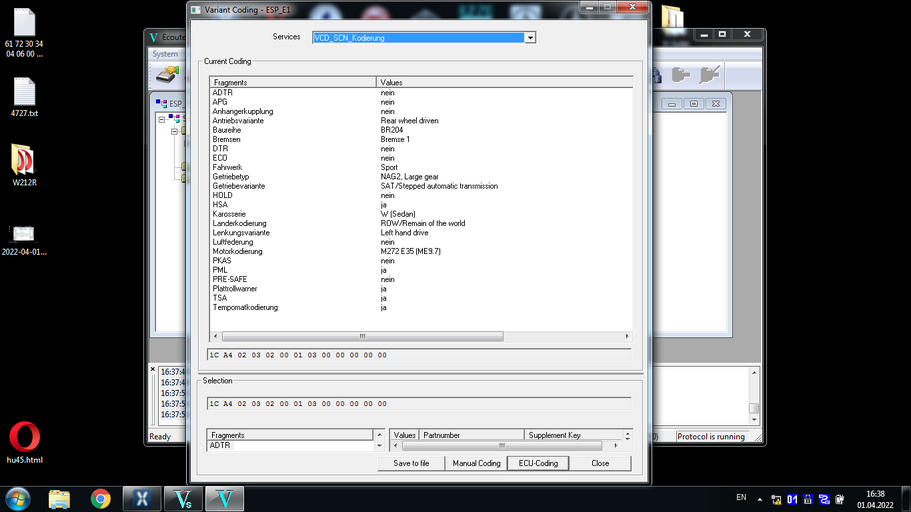The height and width of the screenshot is (512, 911).
Task: Click the Current Coding hex bytes field
Action: click(419, 355)
